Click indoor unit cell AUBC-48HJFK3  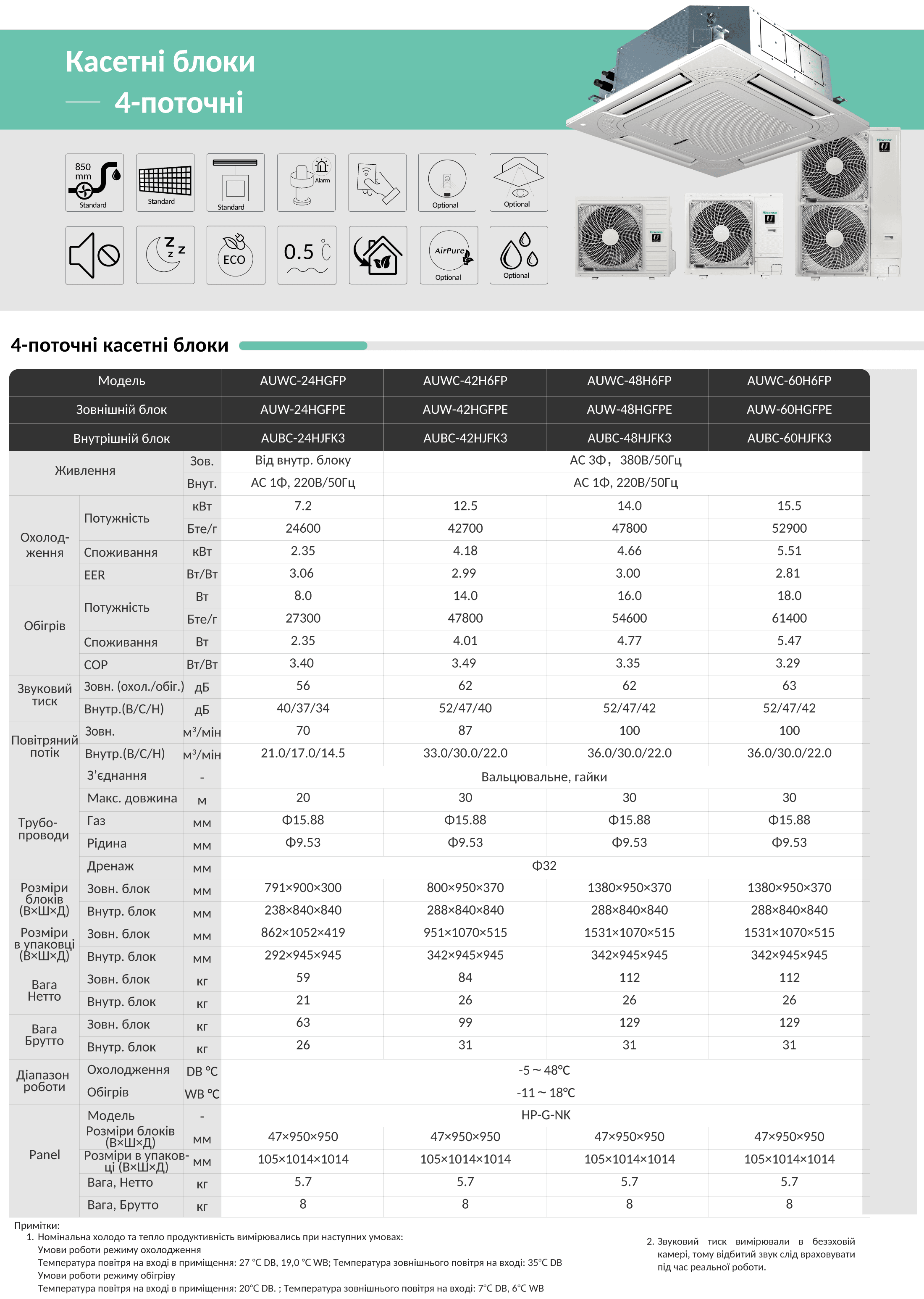[629, 438]
